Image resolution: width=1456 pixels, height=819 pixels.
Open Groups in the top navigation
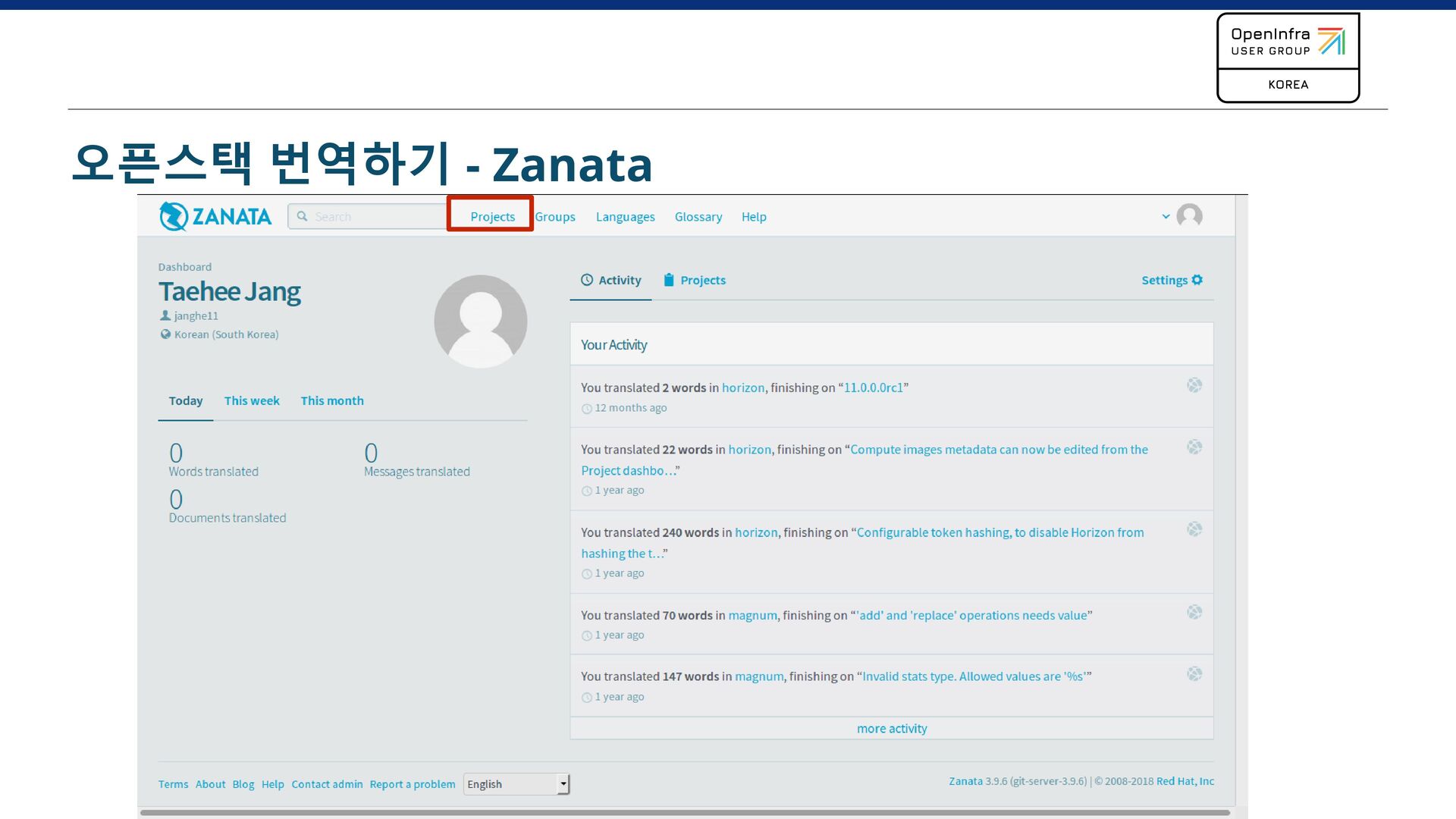[x=555, y=217]
